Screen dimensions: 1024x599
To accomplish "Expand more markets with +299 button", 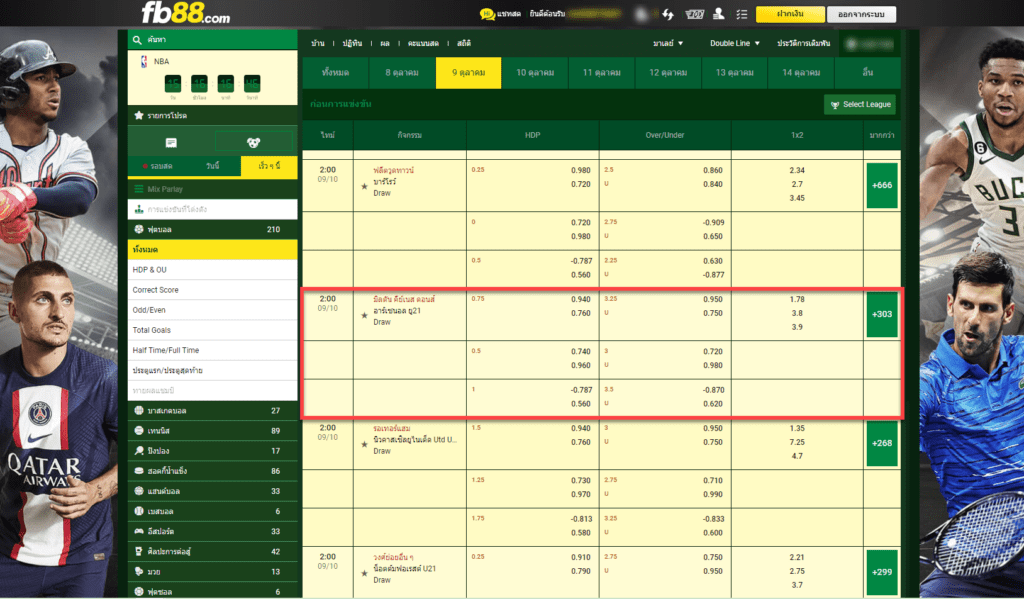I will pos(882,572).
